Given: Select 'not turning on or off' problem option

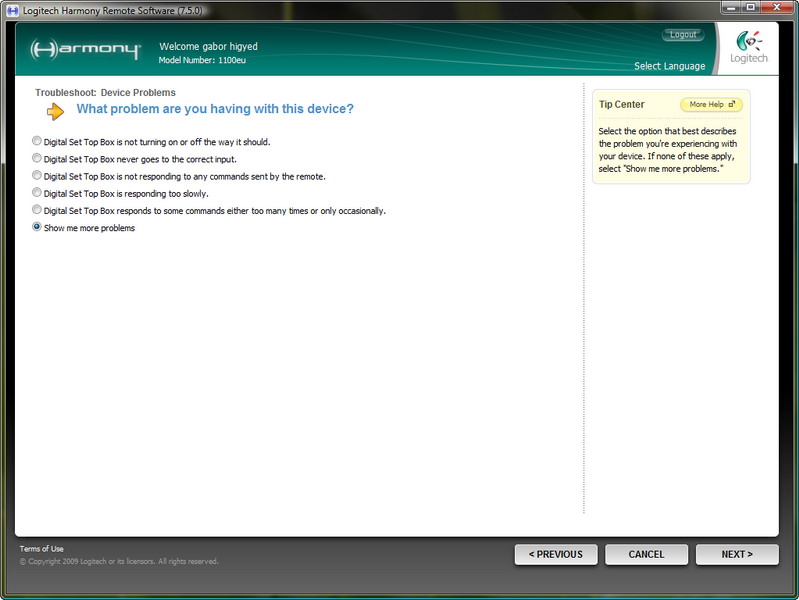Looking at the screenshot, I should point(37,141).
